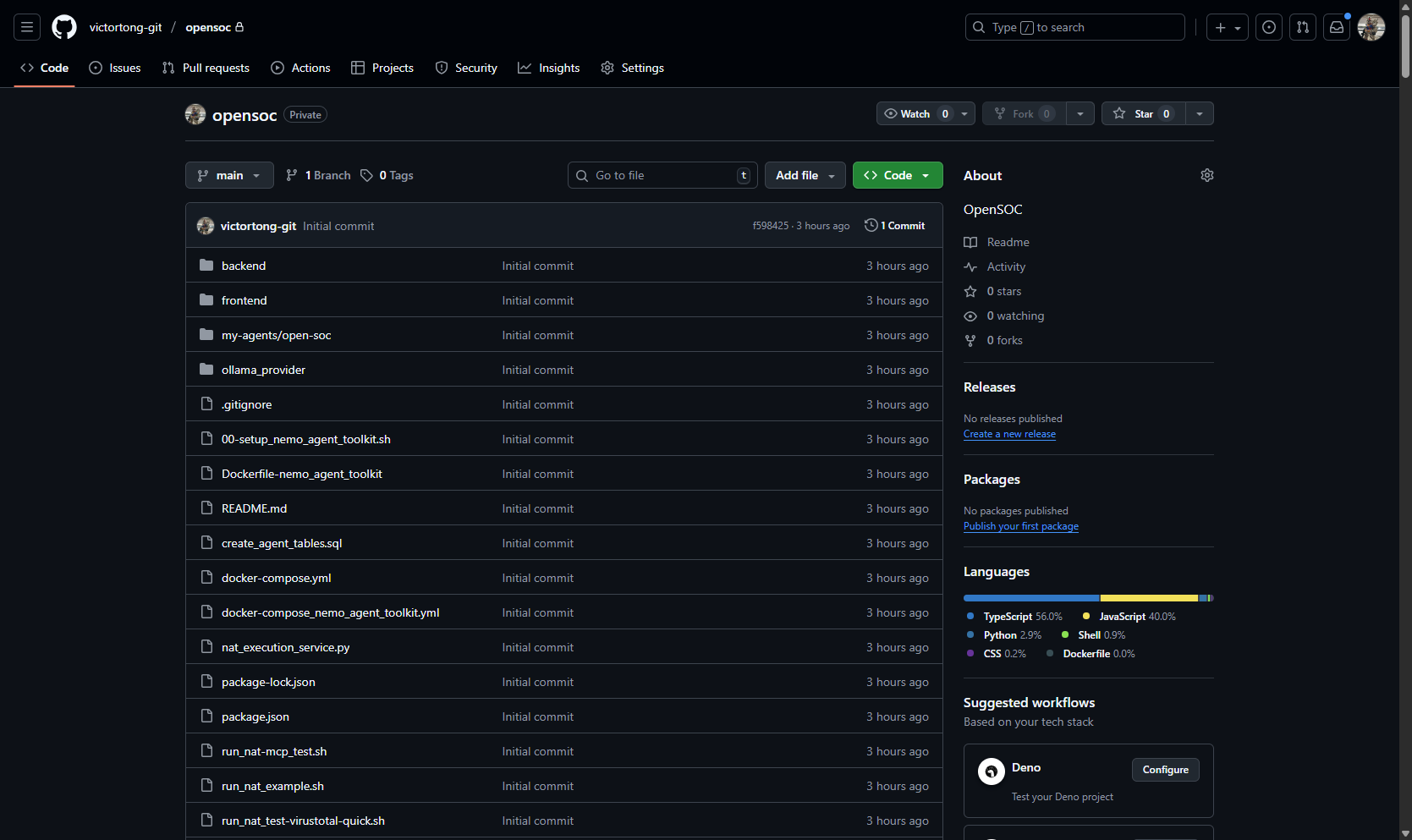
Task: Click the victortong-git owner breadcrumb link
Action: click(x=125, y=27)
